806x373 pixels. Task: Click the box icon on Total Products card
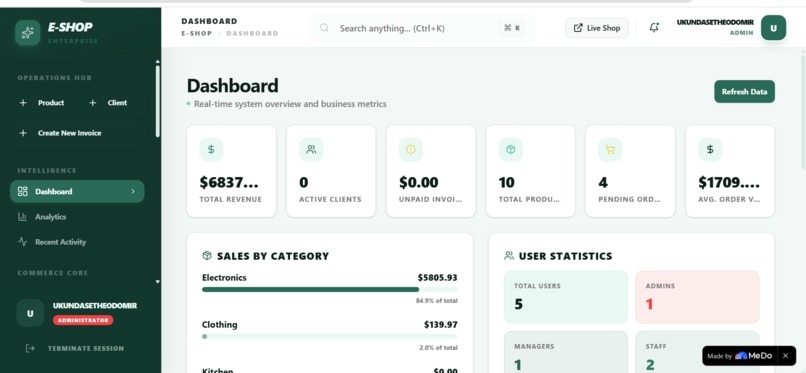(x=510, y=150)
